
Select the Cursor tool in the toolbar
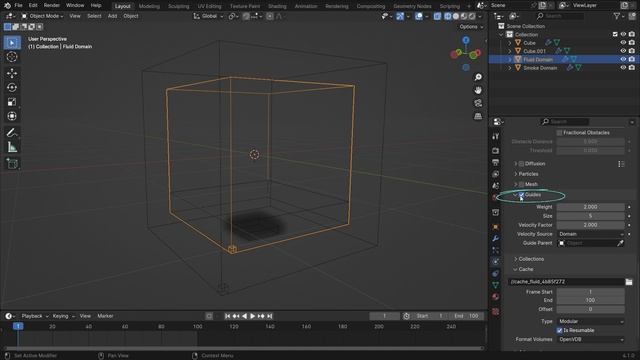pyautogui.click(x=12, y=57)
